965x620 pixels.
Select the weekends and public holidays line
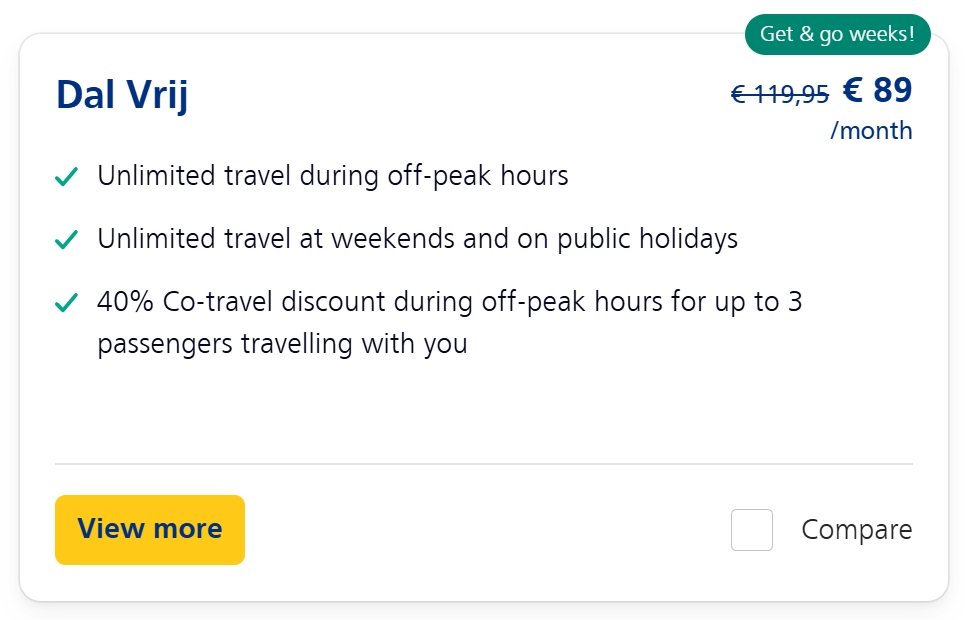[417, 239]
